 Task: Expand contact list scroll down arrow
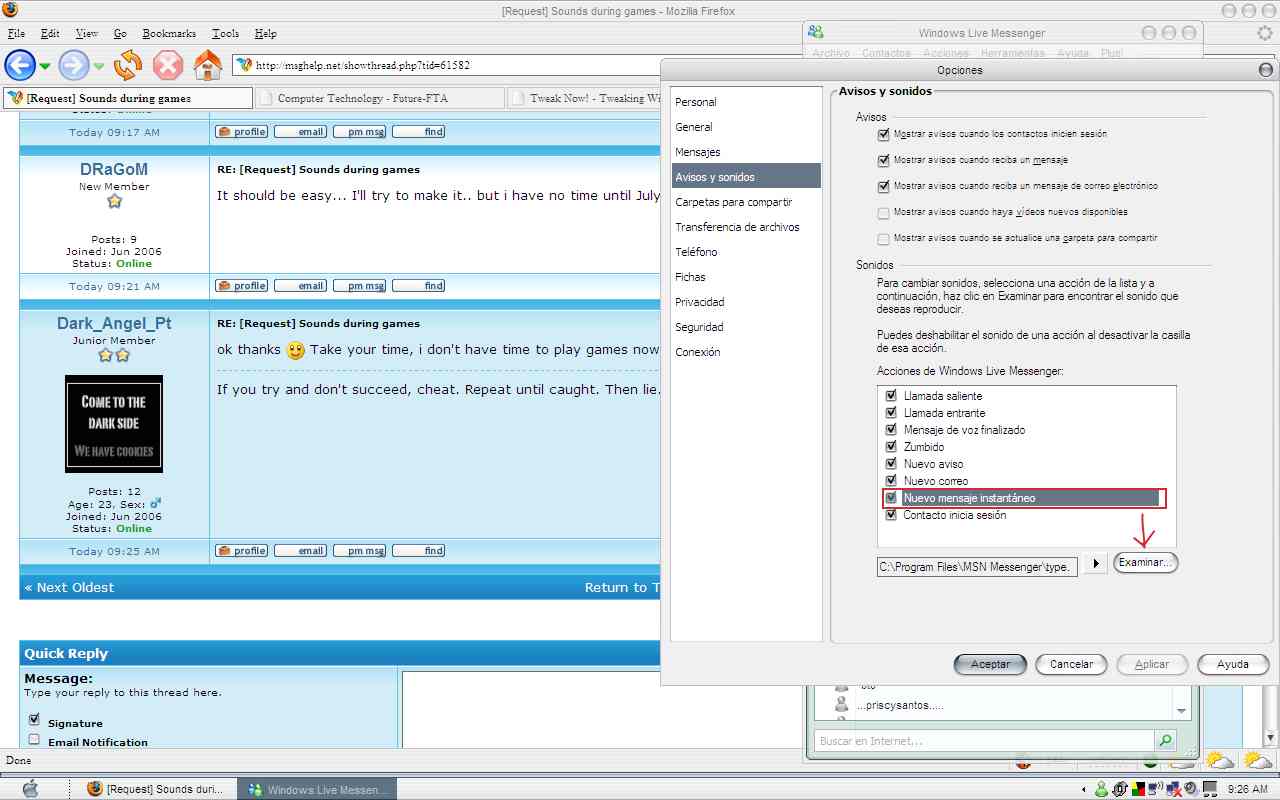1183,709
